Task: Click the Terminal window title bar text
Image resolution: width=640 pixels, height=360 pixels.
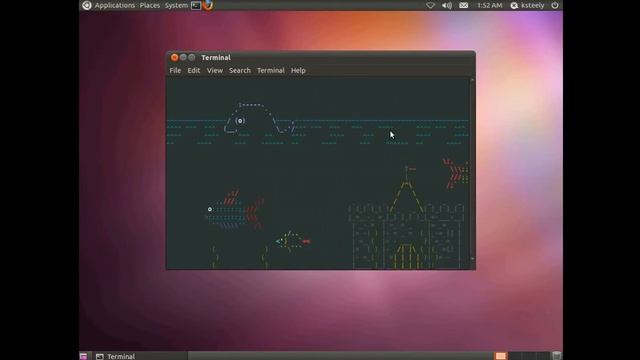Action: click(216, 58)
